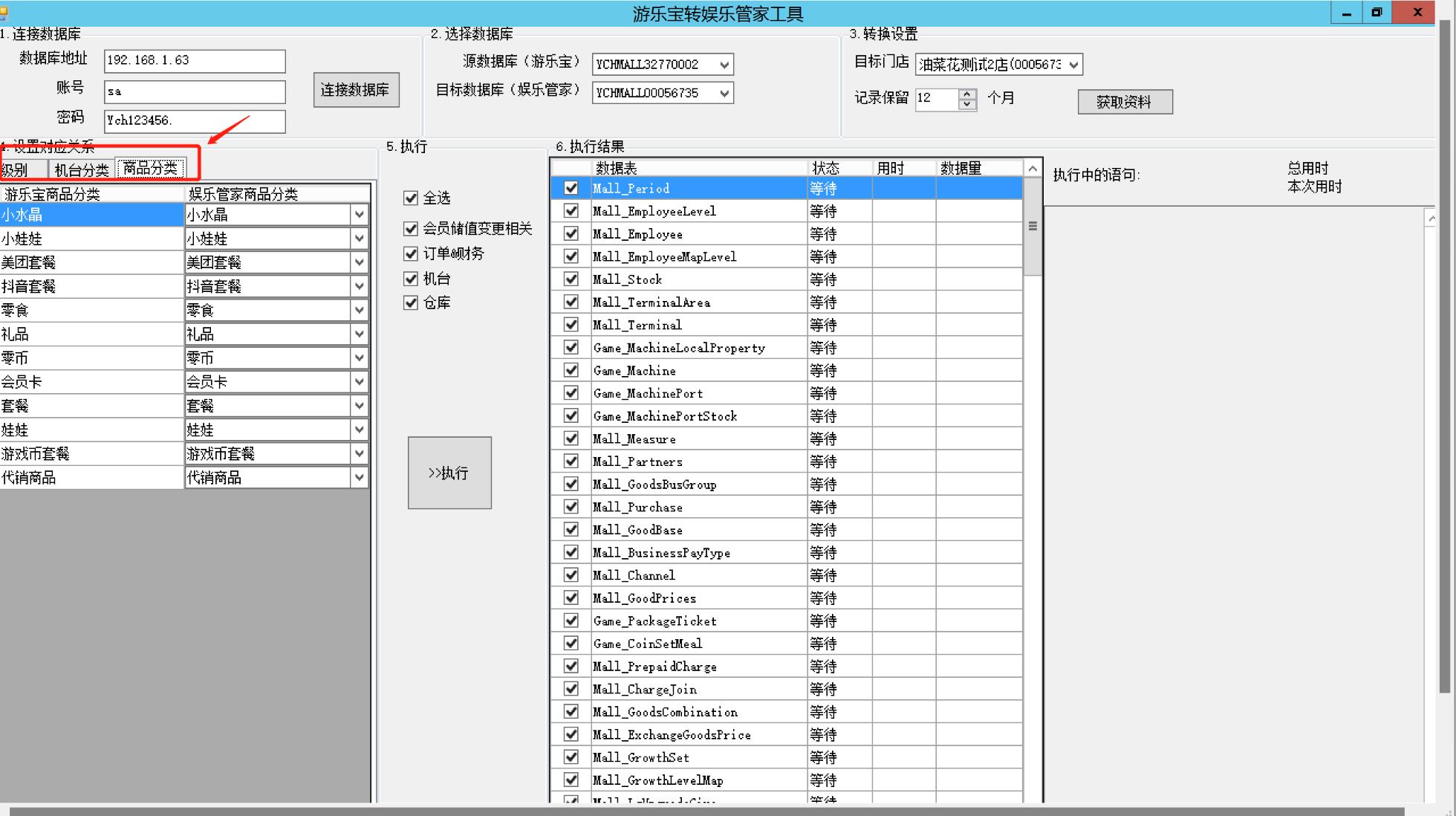Toggle the 全选 checkbox
The width and height of the screenshot is (1456, 816).
pos(411,198)
